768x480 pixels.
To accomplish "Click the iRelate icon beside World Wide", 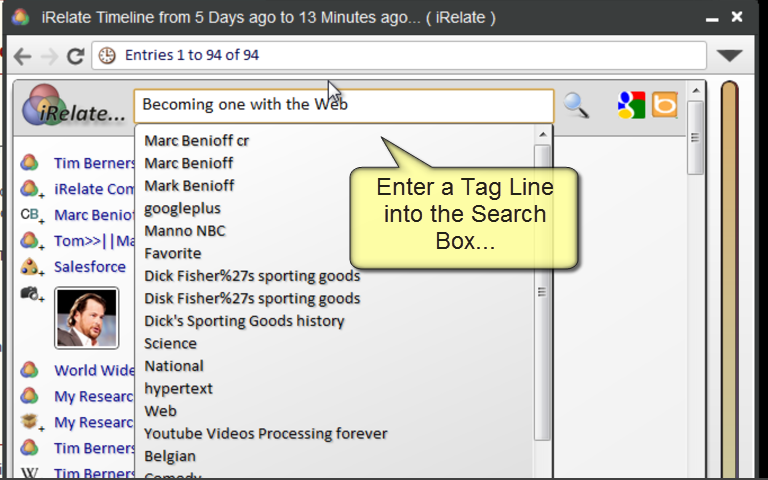I will click(x=29, y=370).
